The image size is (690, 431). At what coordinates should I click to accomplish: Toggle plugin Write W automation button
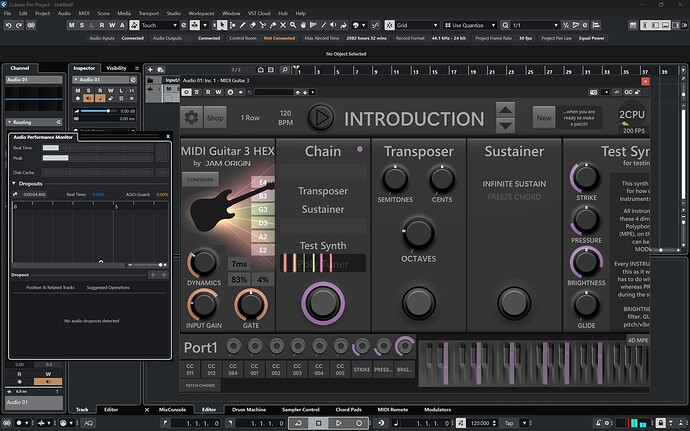218,92
